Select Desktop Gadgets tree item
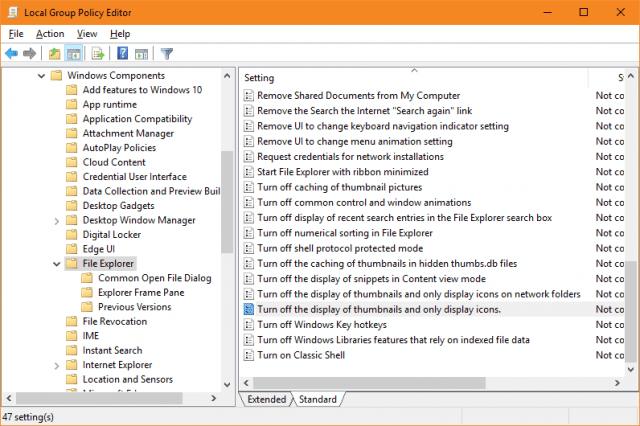This screenshot has width=640, height=426. (x=118, y=206)
